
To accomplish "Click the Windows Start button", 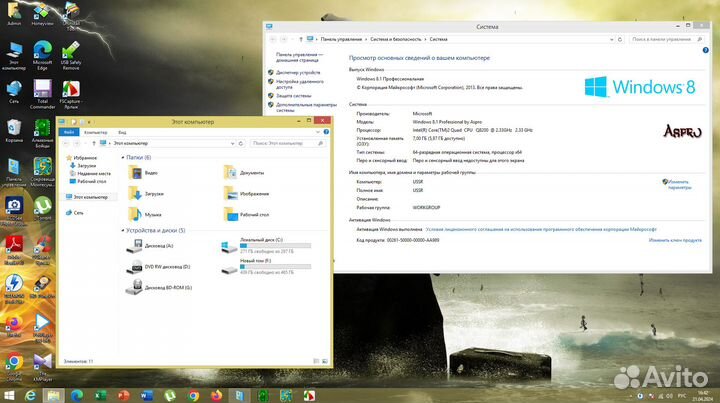I will pyautogui.click(x=9, y=395).
